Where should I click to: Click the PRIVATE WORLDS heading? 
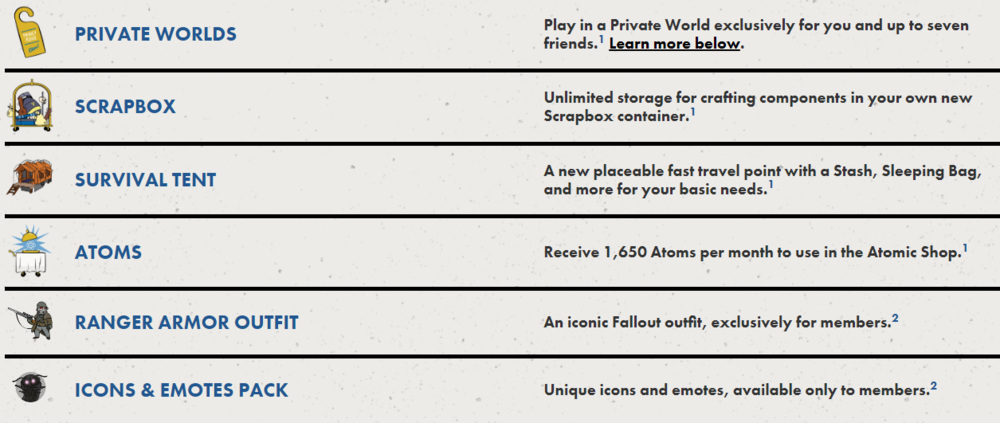point(156,35)
